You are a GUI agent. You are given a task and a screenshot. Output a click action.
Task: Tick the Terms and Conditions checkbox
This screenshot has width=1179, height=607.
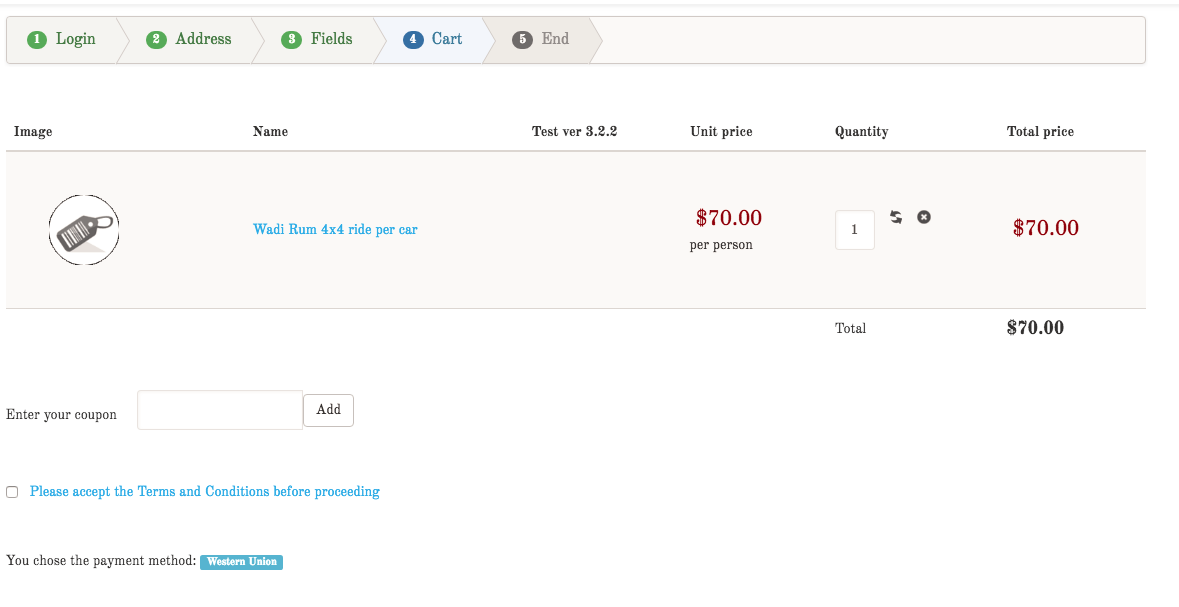click(x=12, y=492)
